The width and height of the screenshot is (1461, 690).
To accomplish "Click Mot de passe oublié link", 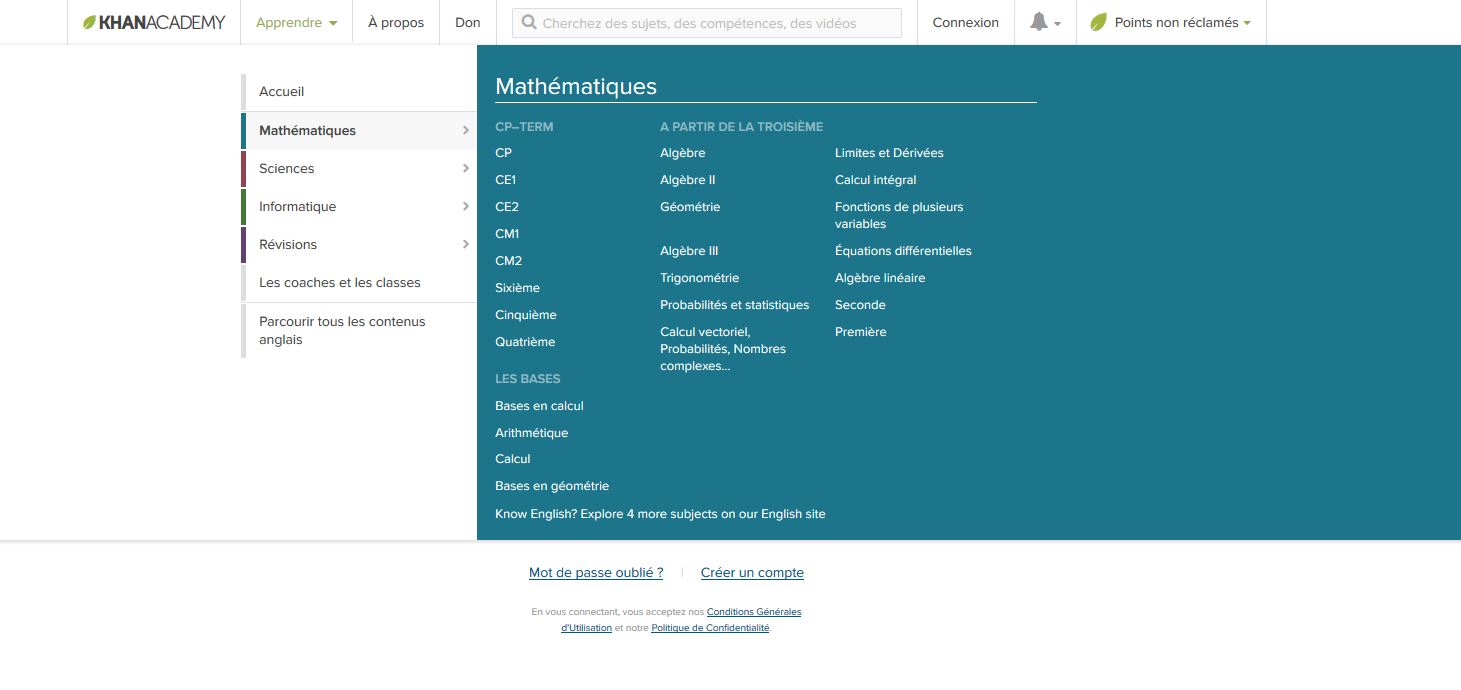I will click(595, 573).
